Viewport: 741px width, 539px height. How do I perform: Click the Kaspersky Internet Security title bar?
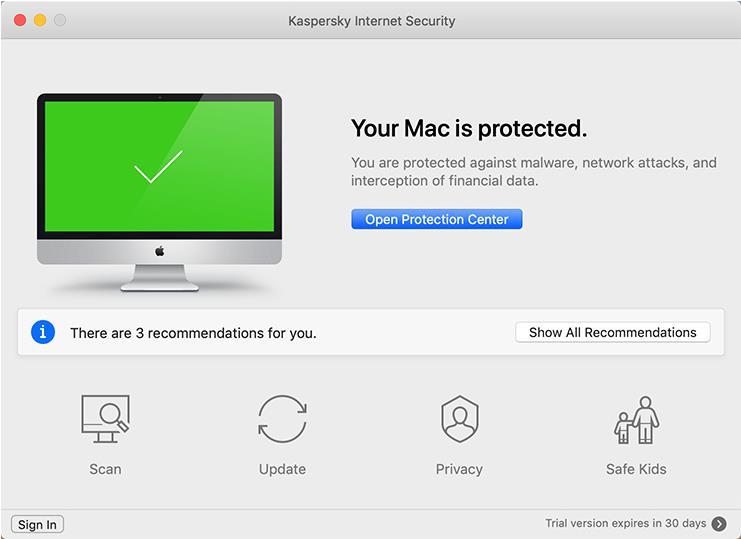371,20
